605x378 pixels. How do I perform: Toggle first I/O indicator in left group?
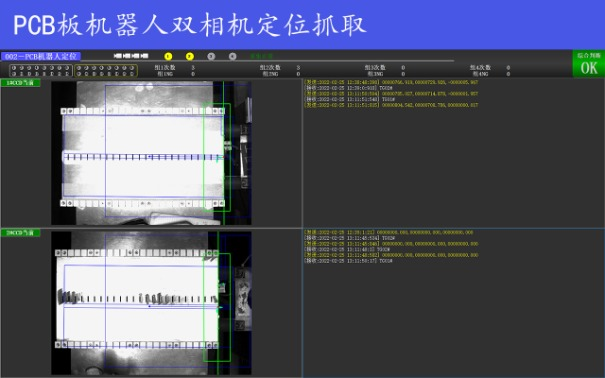pos(14,68)
